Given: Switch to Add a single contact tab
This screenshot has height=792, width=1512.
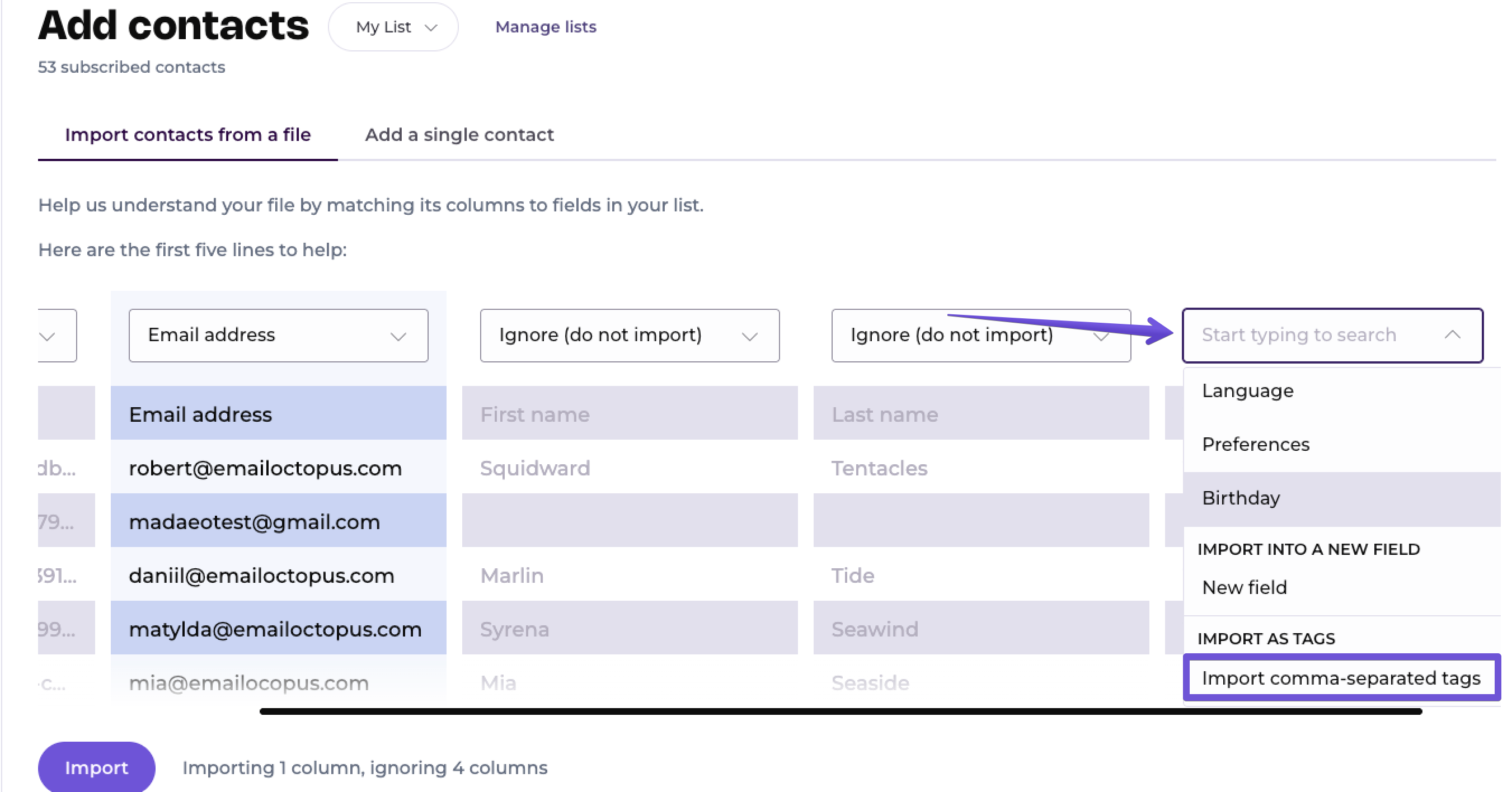Looking at the screenshot, I should pyautogui.click(x=459, y=135).
